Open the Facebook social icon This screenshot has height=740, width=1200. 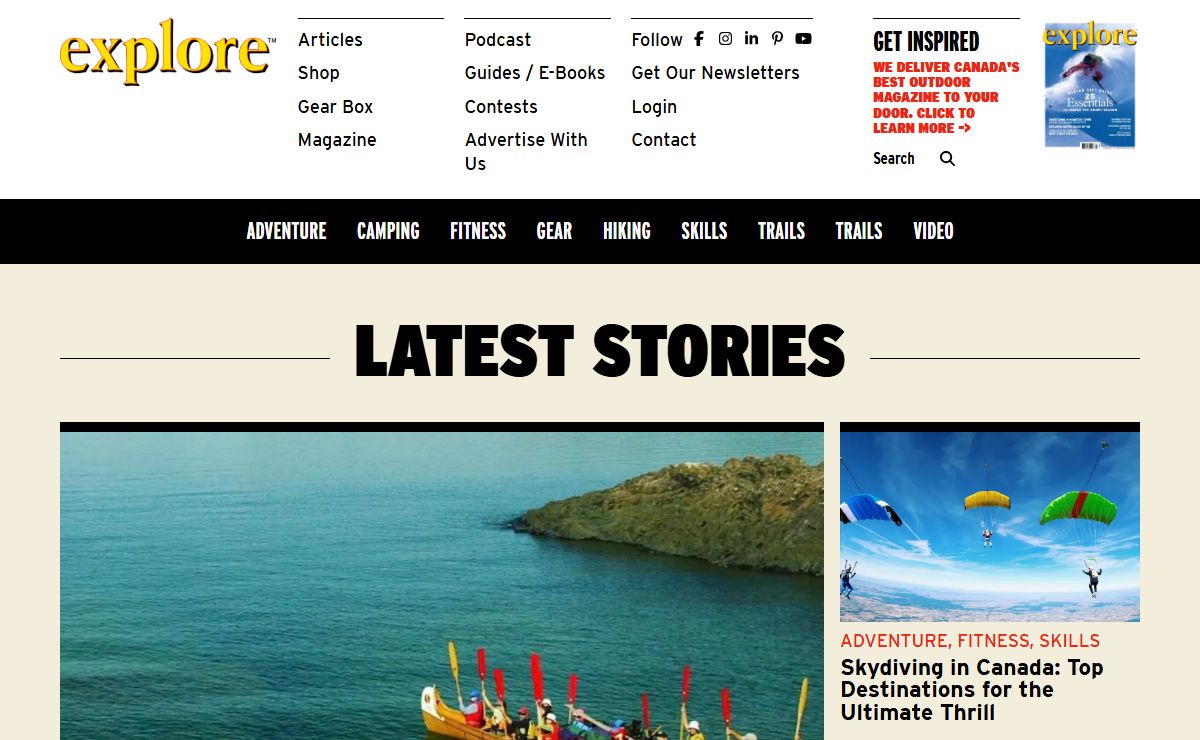699,39
